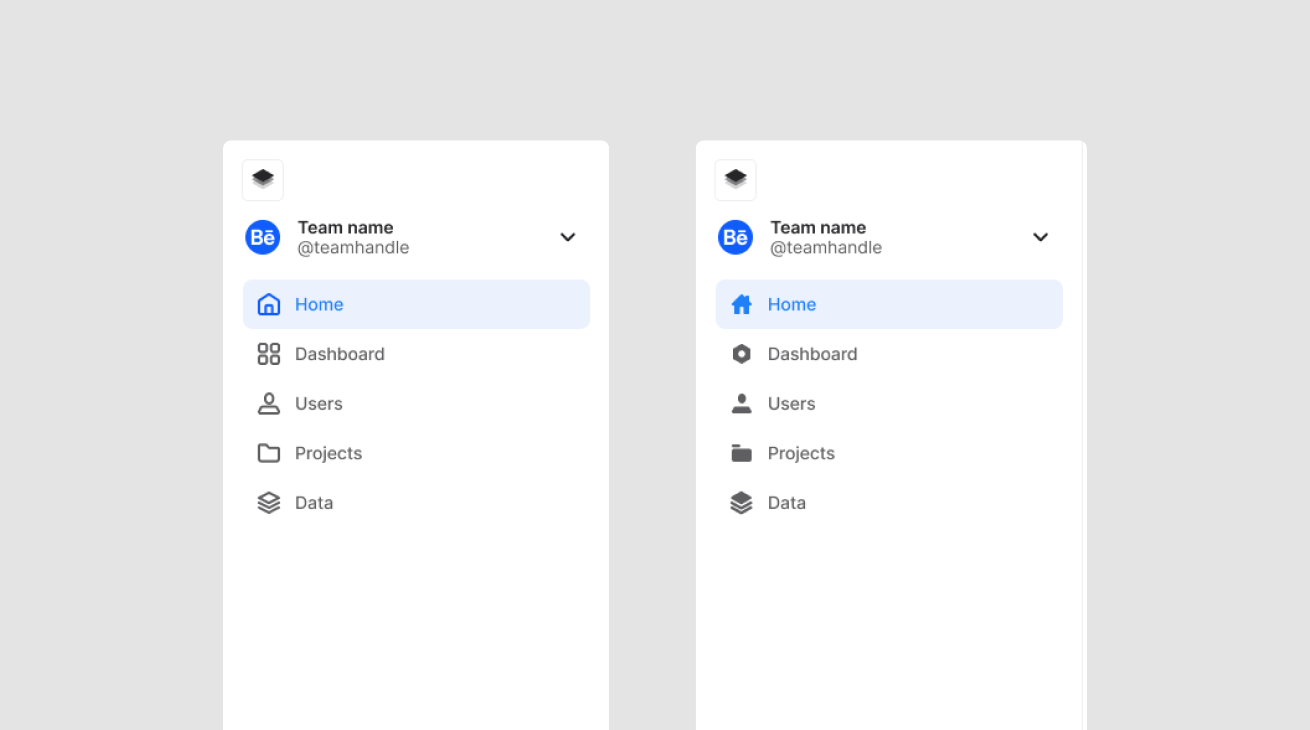Screen dimensions: 1310x730
Task: Click the stacked layers logo in right panel
Action: click(736, 180)
